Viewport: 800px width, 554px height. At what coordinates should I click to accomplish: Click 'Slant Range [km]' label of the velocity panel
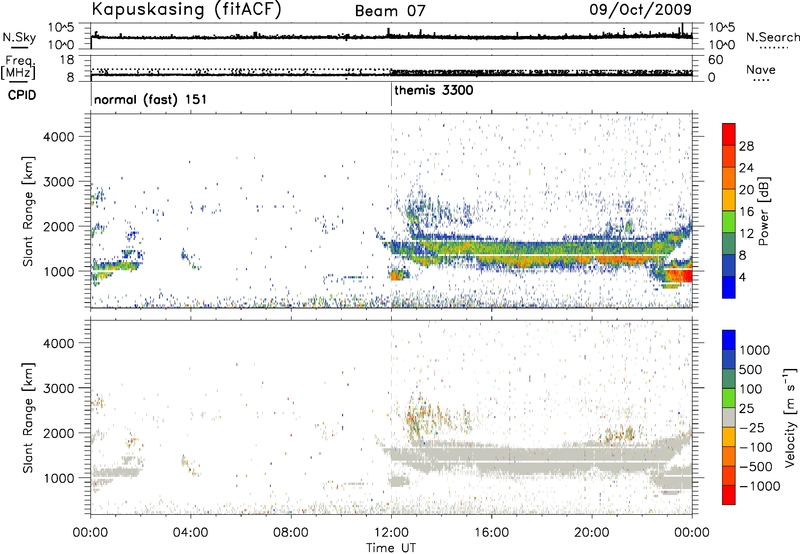tap(28, 417)
